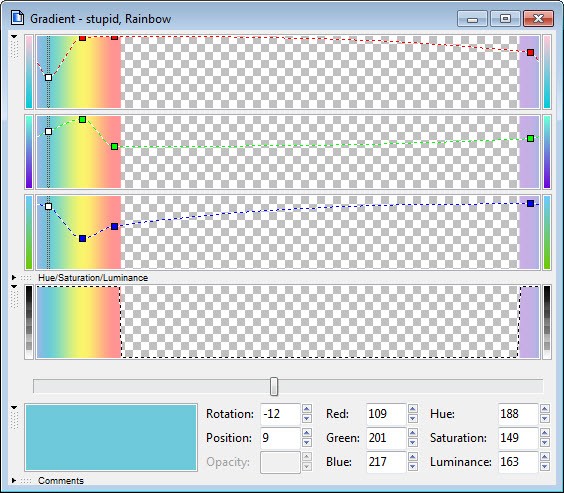Click the horizontal slider thumb below the gradient
The height and width of the screenshot is (493, 564).
pos(274,386)
